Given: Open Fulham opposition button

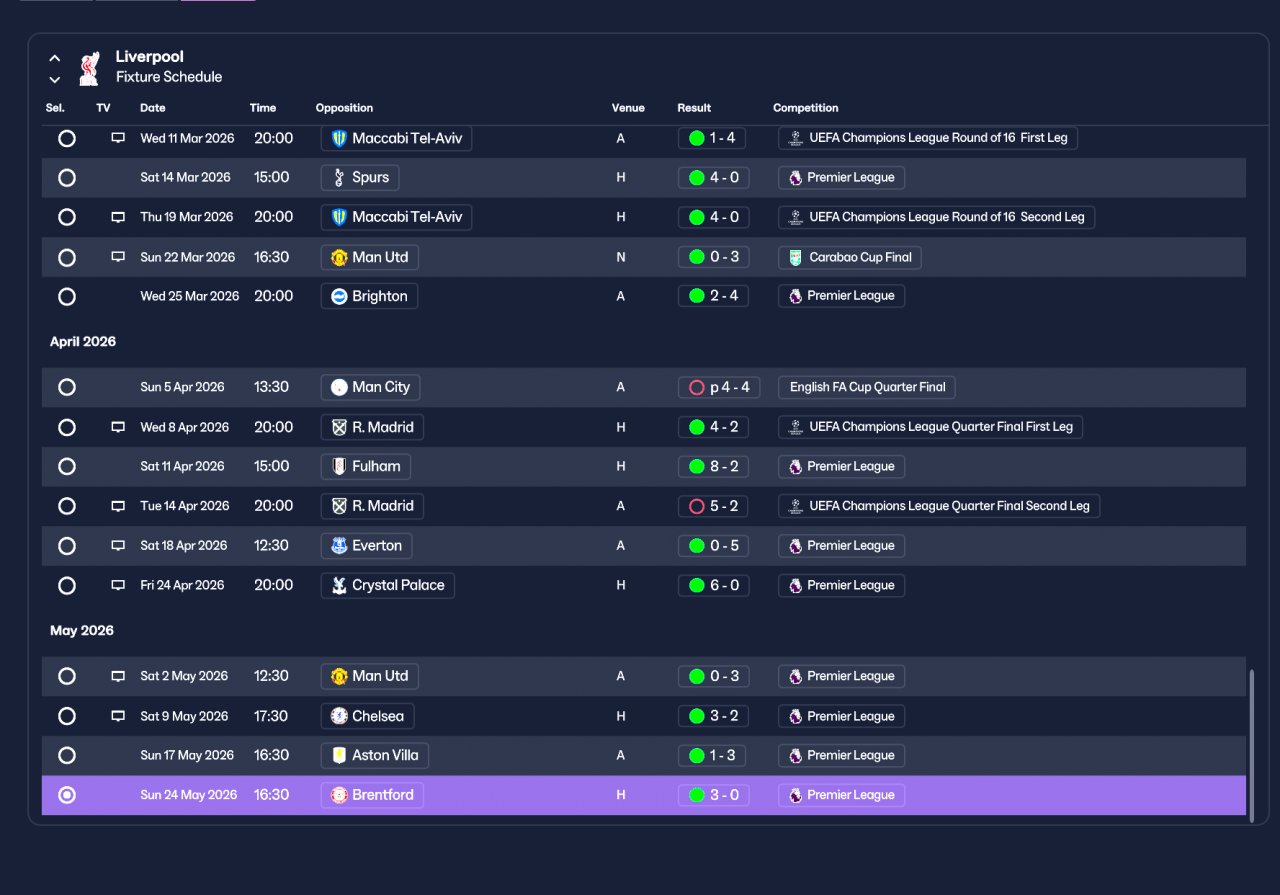Looking at the screenshot, I should click(x=366, y=466).
